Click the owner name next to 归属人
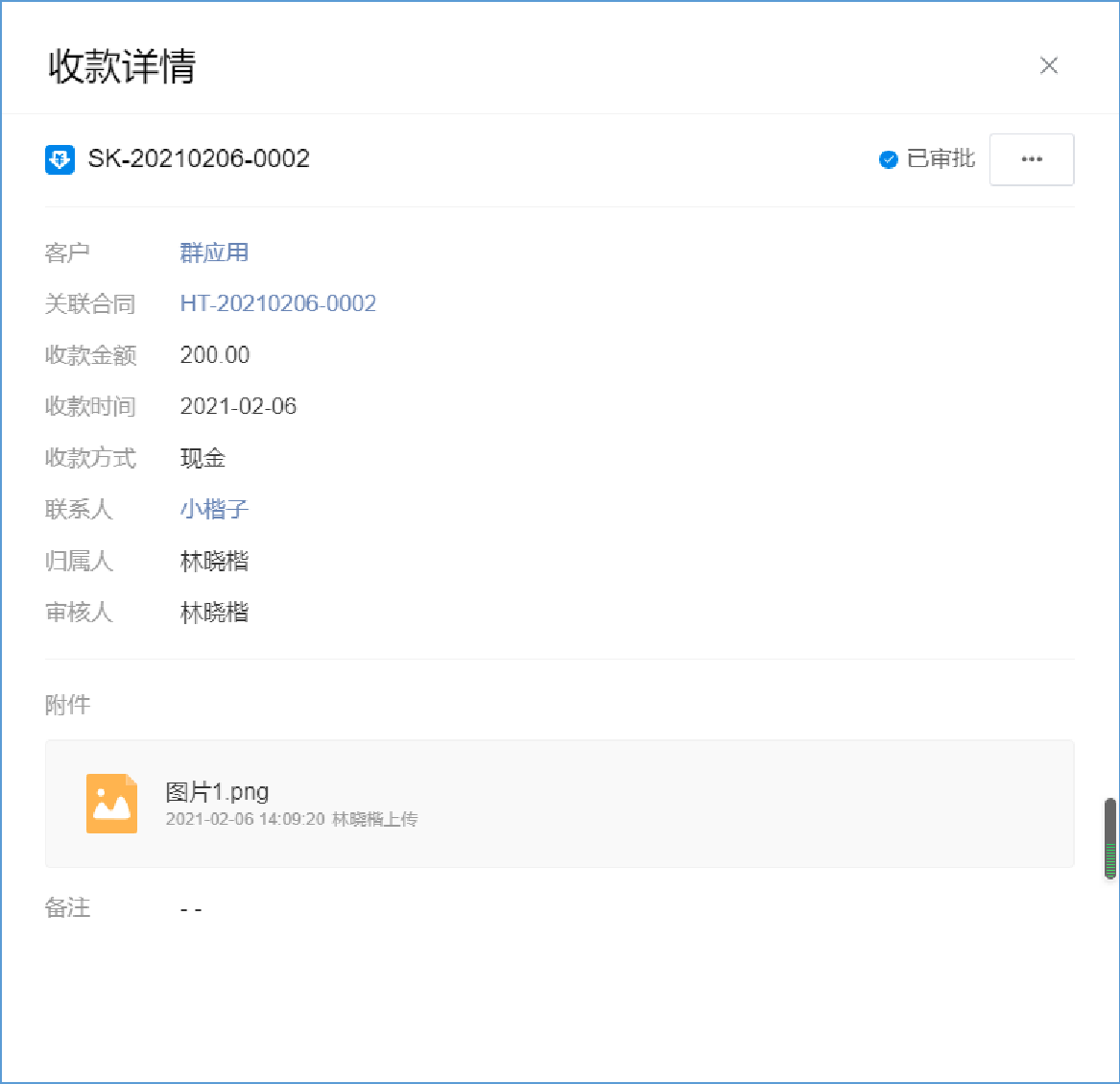The width and height of the screenshot is (1120, 1084). pyautogui.click(x=214, y=561)
